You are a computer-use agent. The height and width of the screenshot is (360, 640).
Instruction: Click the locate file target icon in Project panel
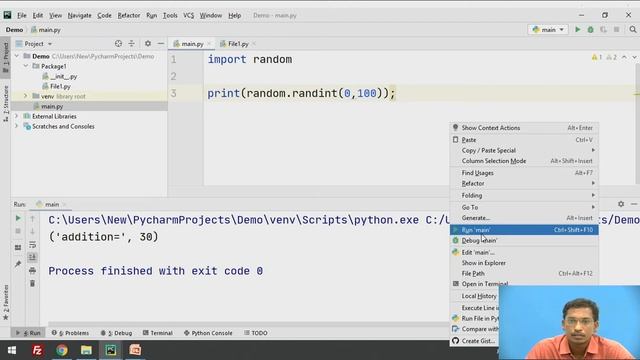pyautogui.click(x=118, y=44)
